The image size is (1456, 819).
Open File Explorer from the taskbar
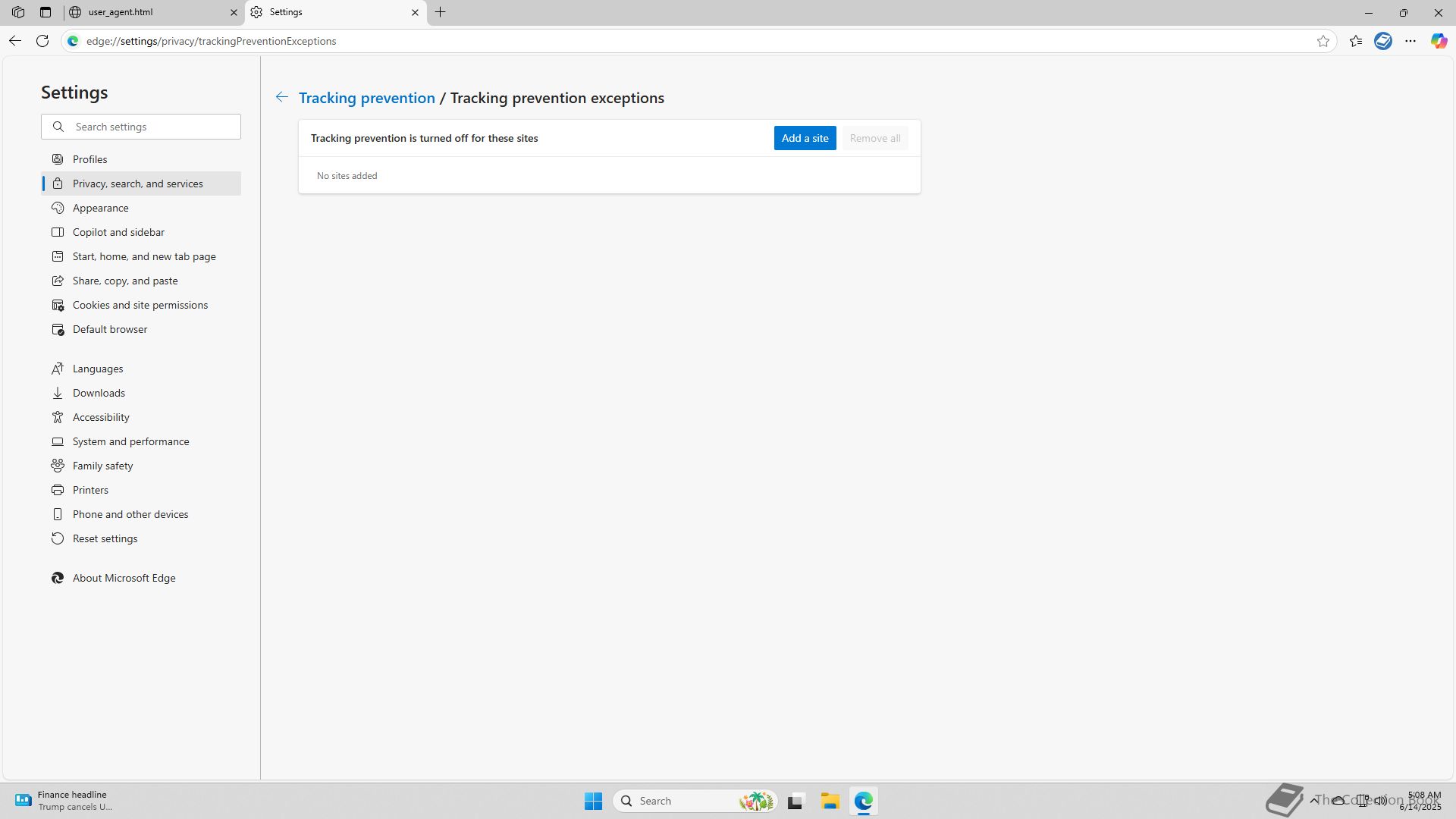coord(830,801)
